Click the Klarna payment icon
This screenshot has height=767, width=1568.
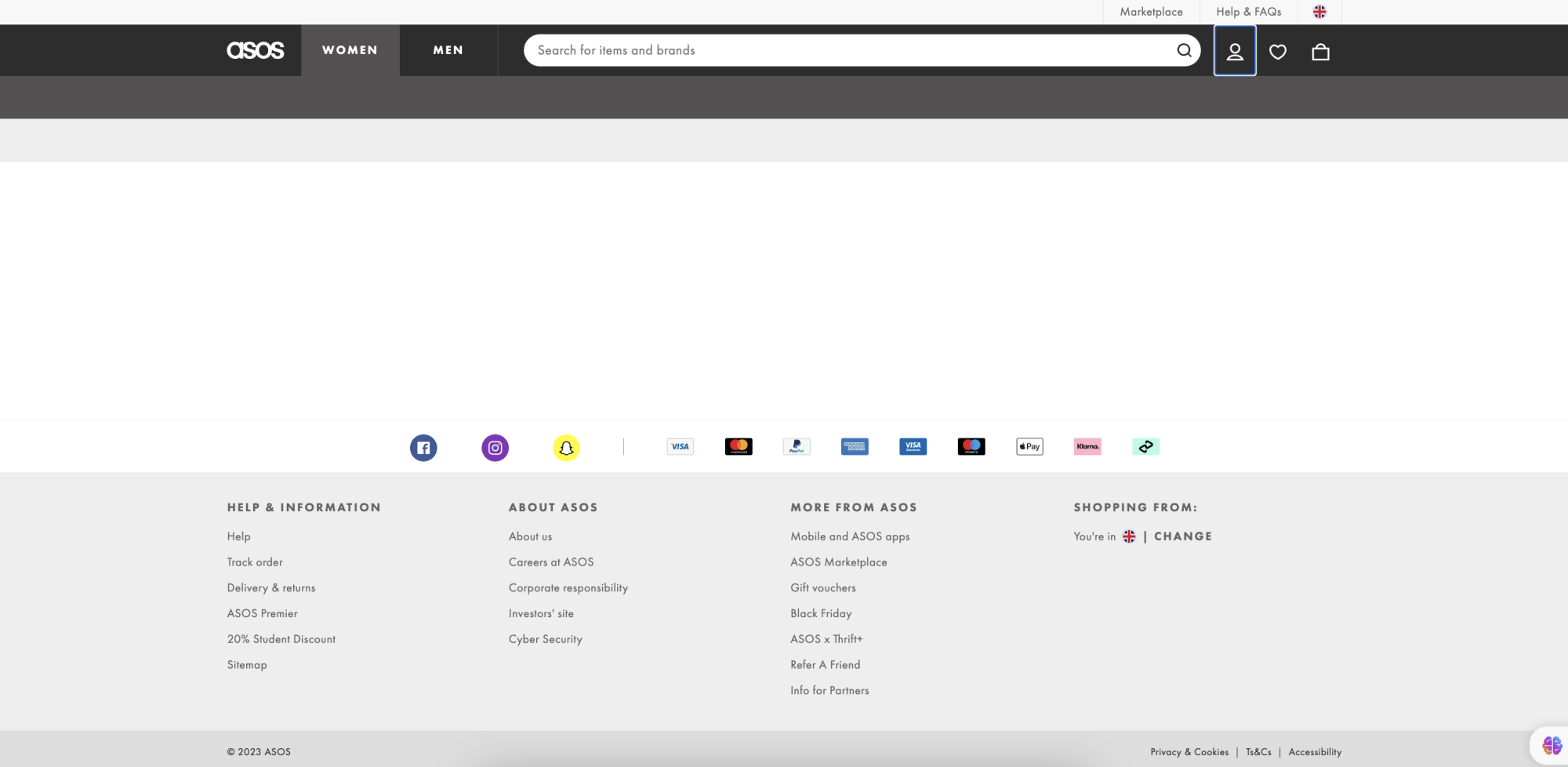tap(1087, 446)
